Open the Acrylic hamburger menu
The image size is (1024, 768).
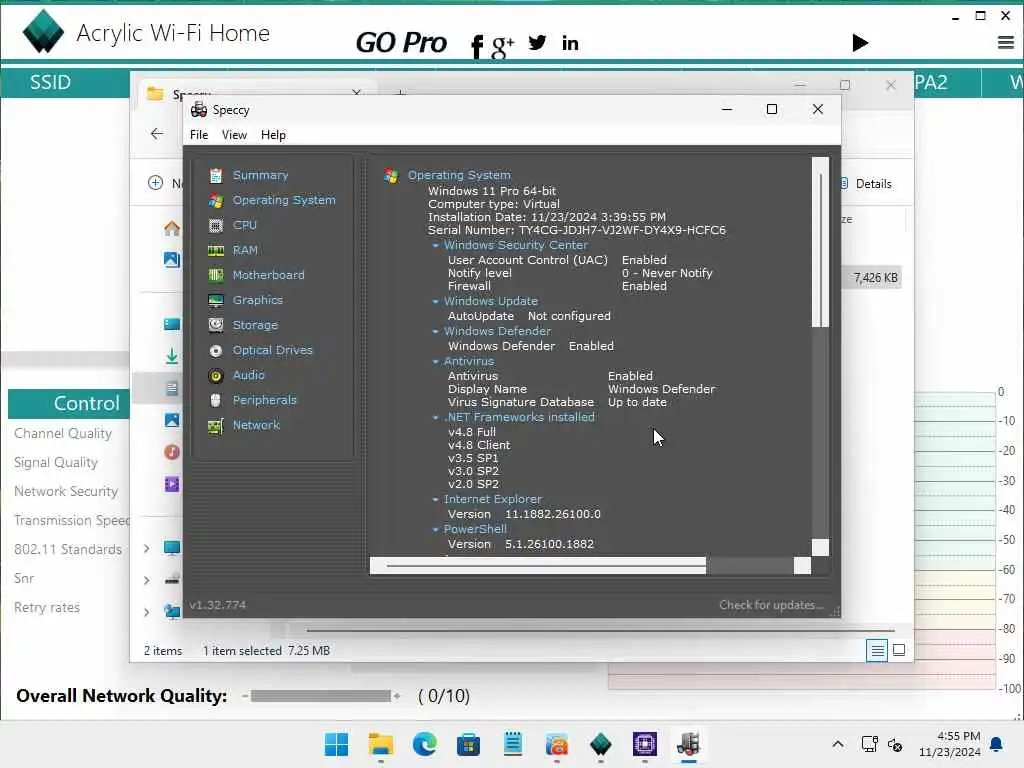tap(1006, 43)
